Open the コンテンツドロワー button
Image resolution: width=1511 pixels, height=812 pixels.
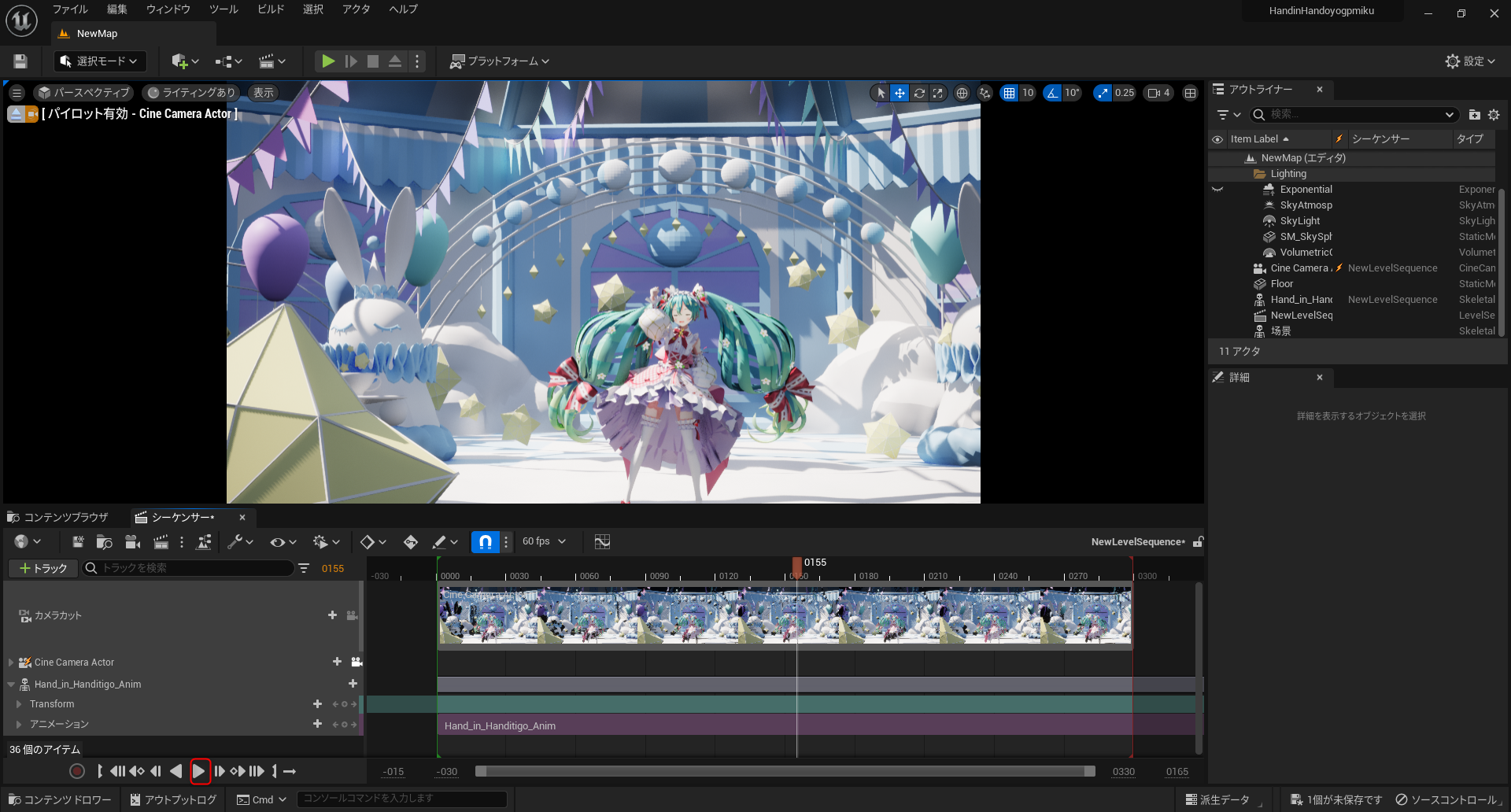tap(60, 799)
